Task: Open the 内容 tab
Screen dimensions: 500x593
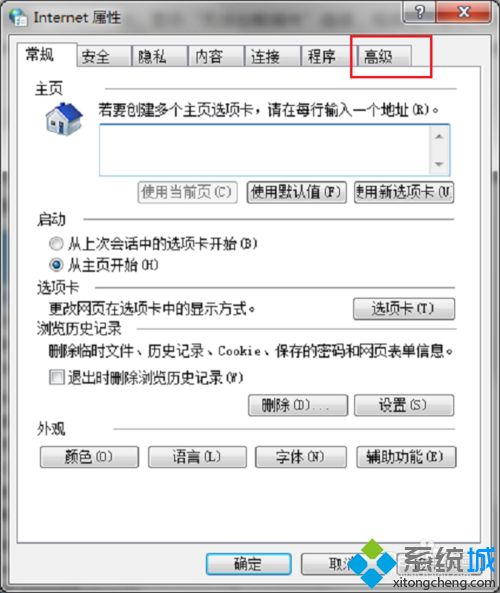Action: point(216,56)
